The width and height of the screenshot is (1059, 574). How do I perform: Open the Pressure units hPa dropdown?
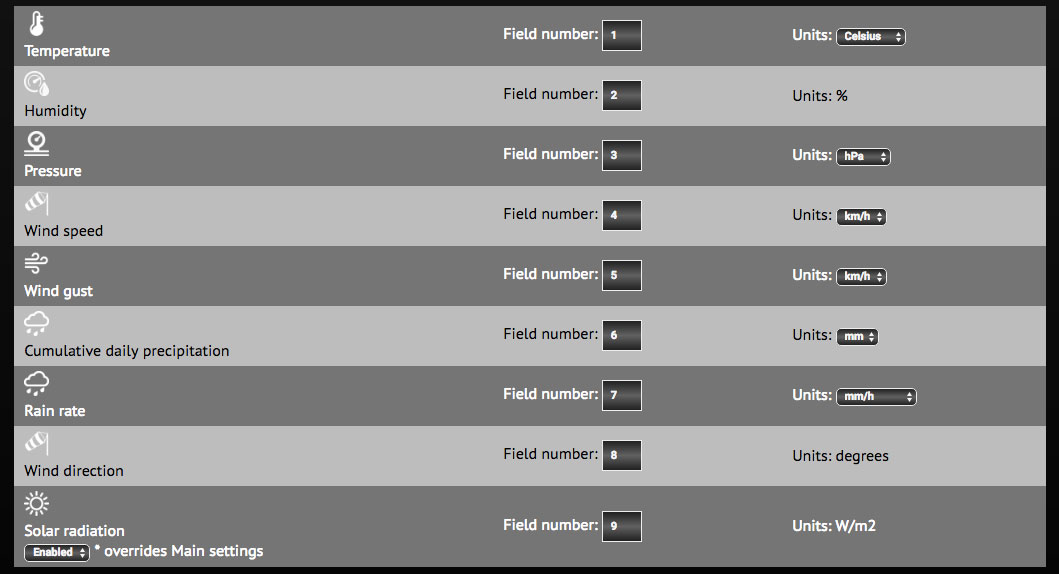coord(863,157)
